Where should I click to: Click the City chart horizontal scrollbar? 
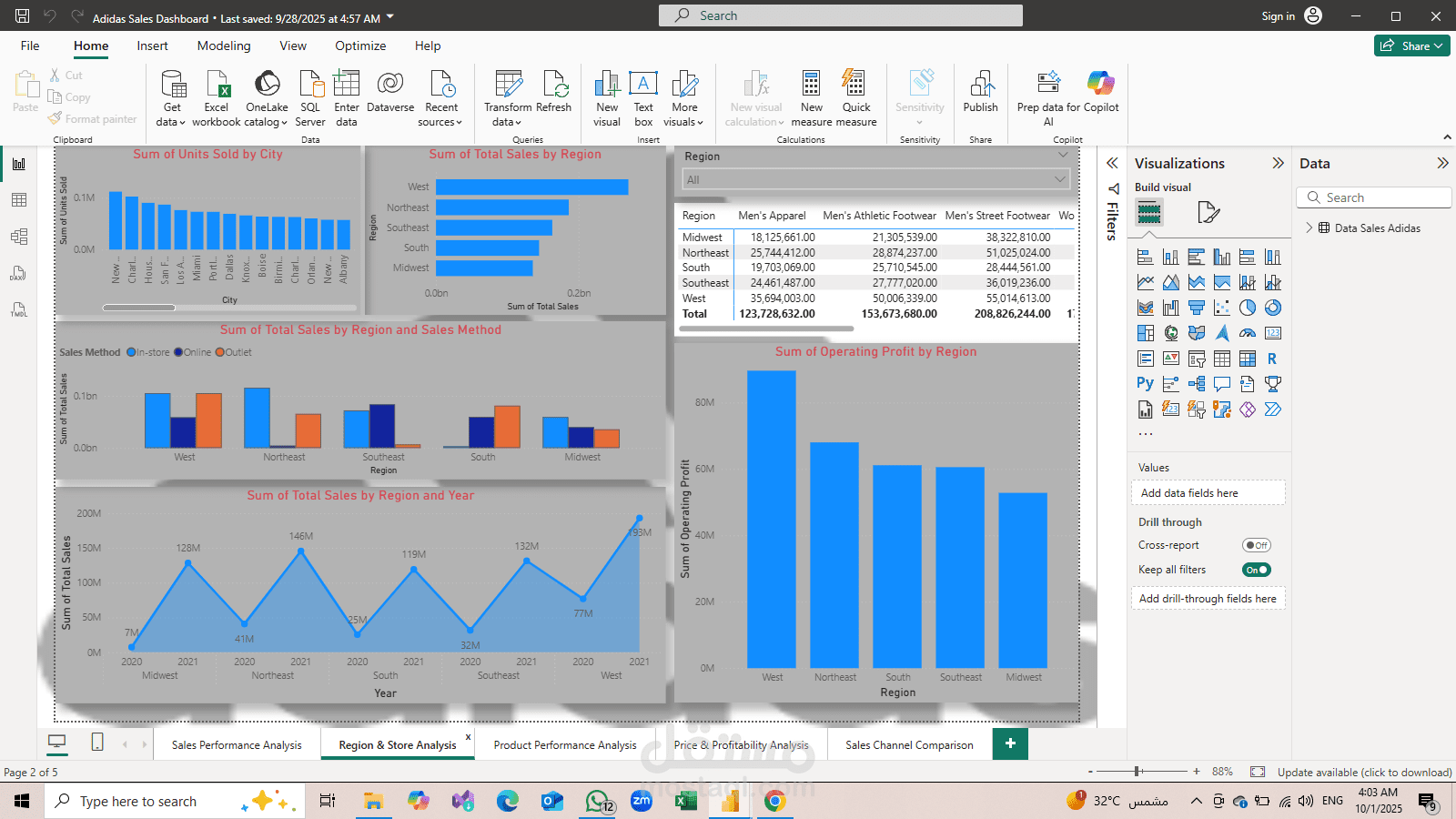[139, 308]
